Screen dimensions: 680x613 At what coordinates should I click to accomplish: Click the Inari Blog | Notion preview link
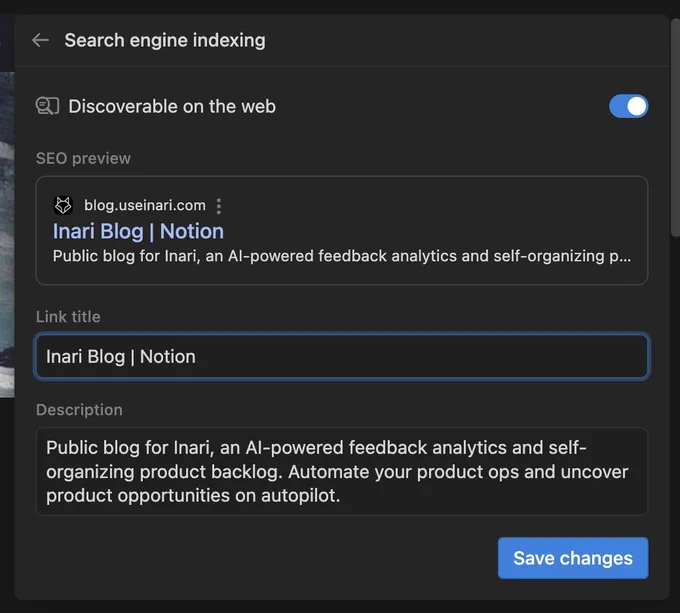[x=138, y=231]
